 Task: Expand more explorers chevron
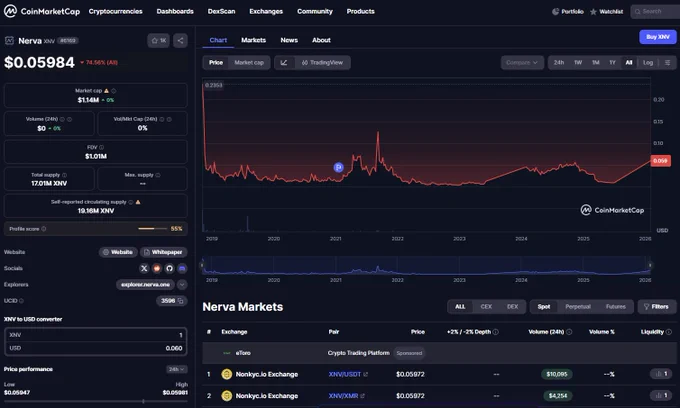click(182, 284)
